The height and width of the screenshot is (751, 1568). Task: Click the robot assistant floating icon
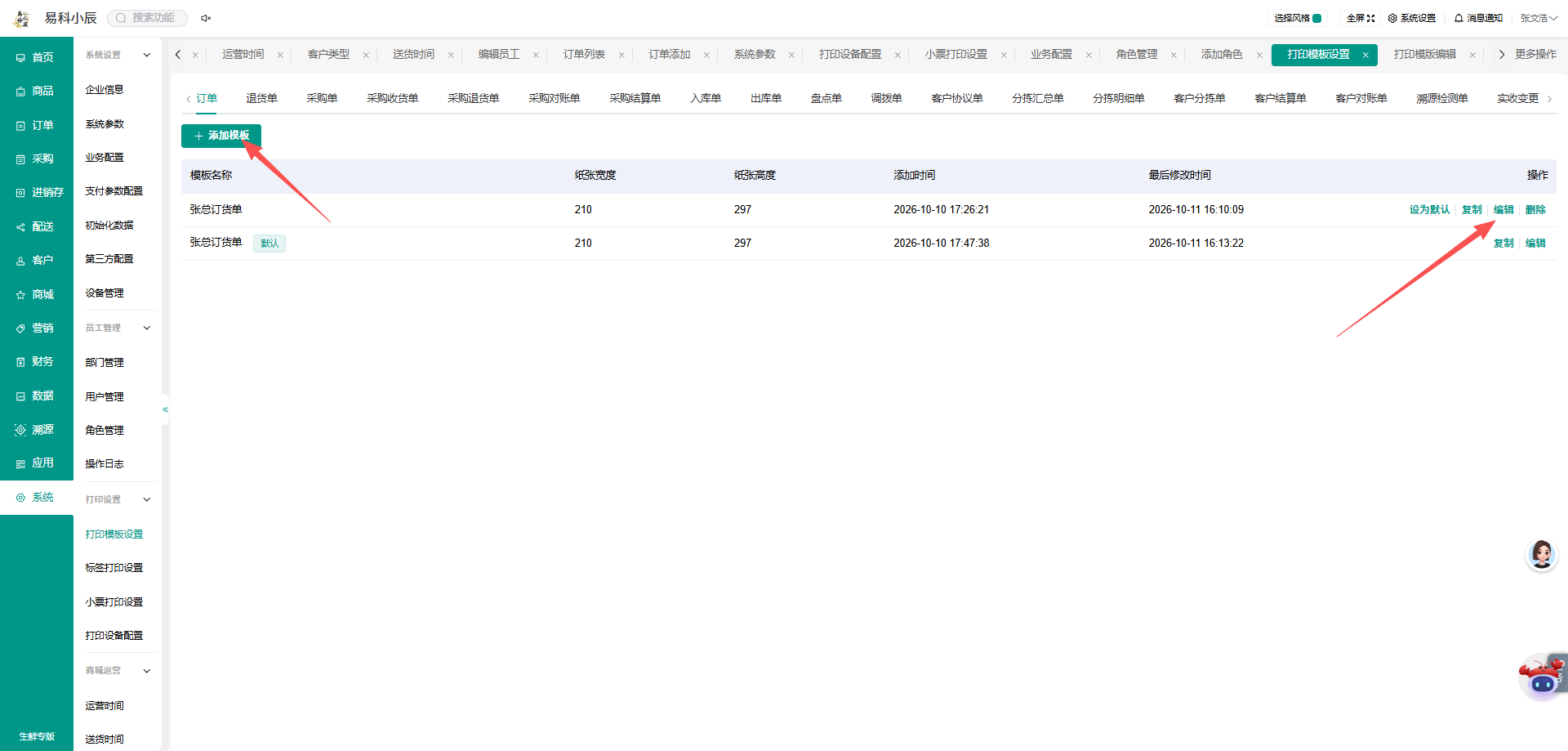[1542, 677]
